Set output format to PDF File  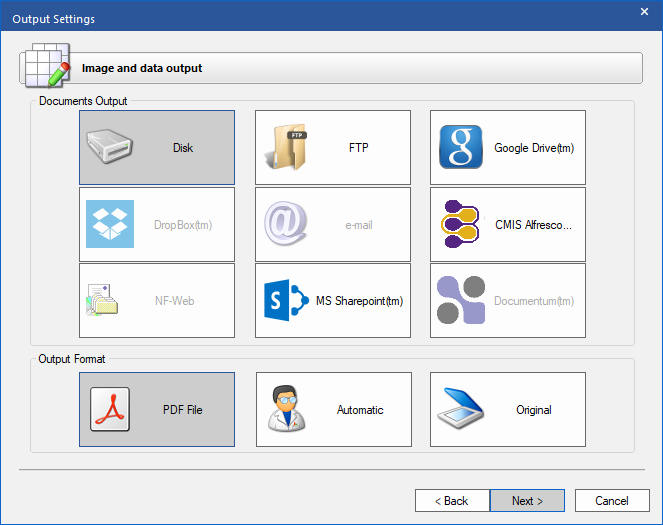point(183,410)
